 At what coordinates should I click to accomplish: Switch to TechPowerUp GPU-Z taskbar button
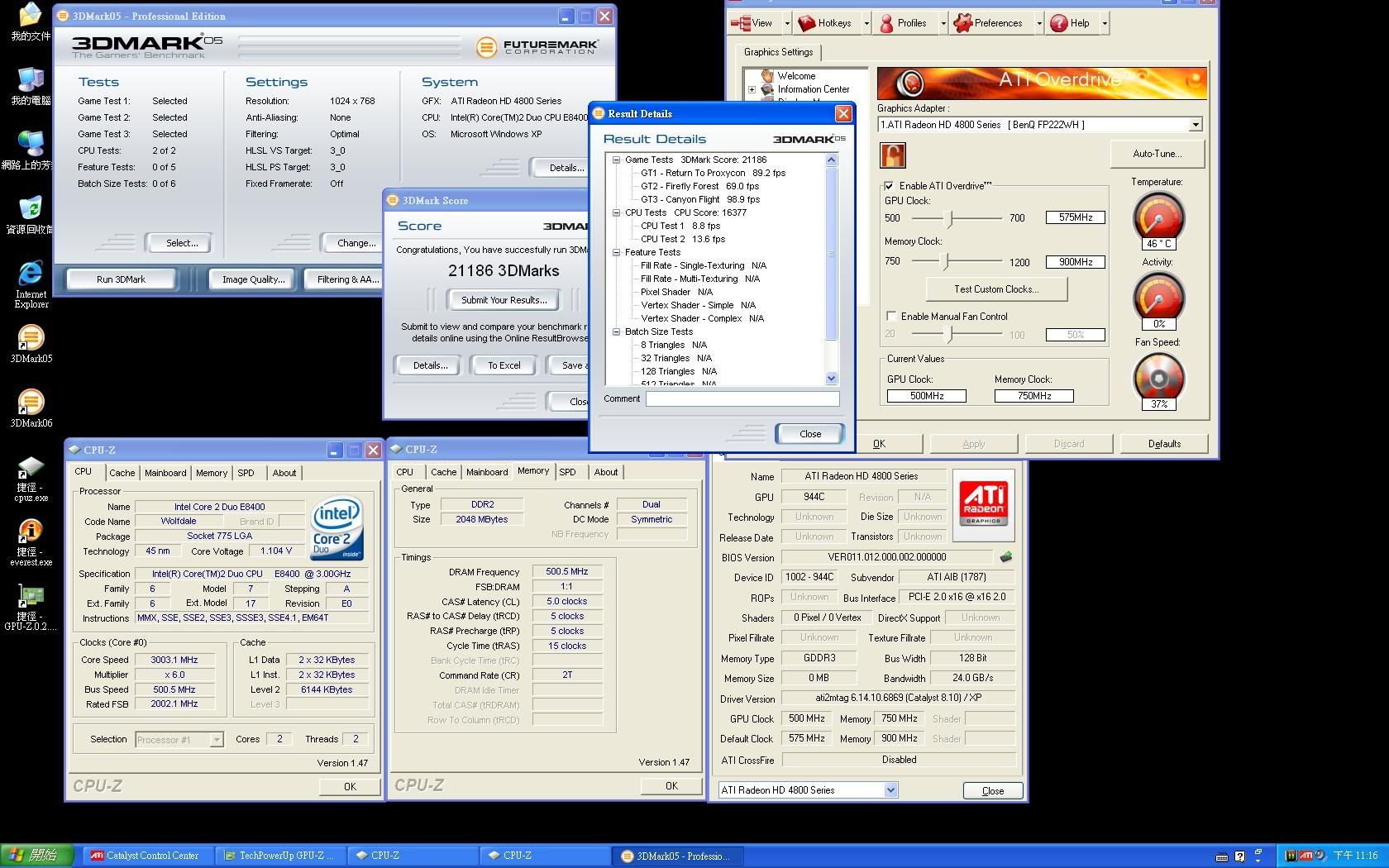280,856
